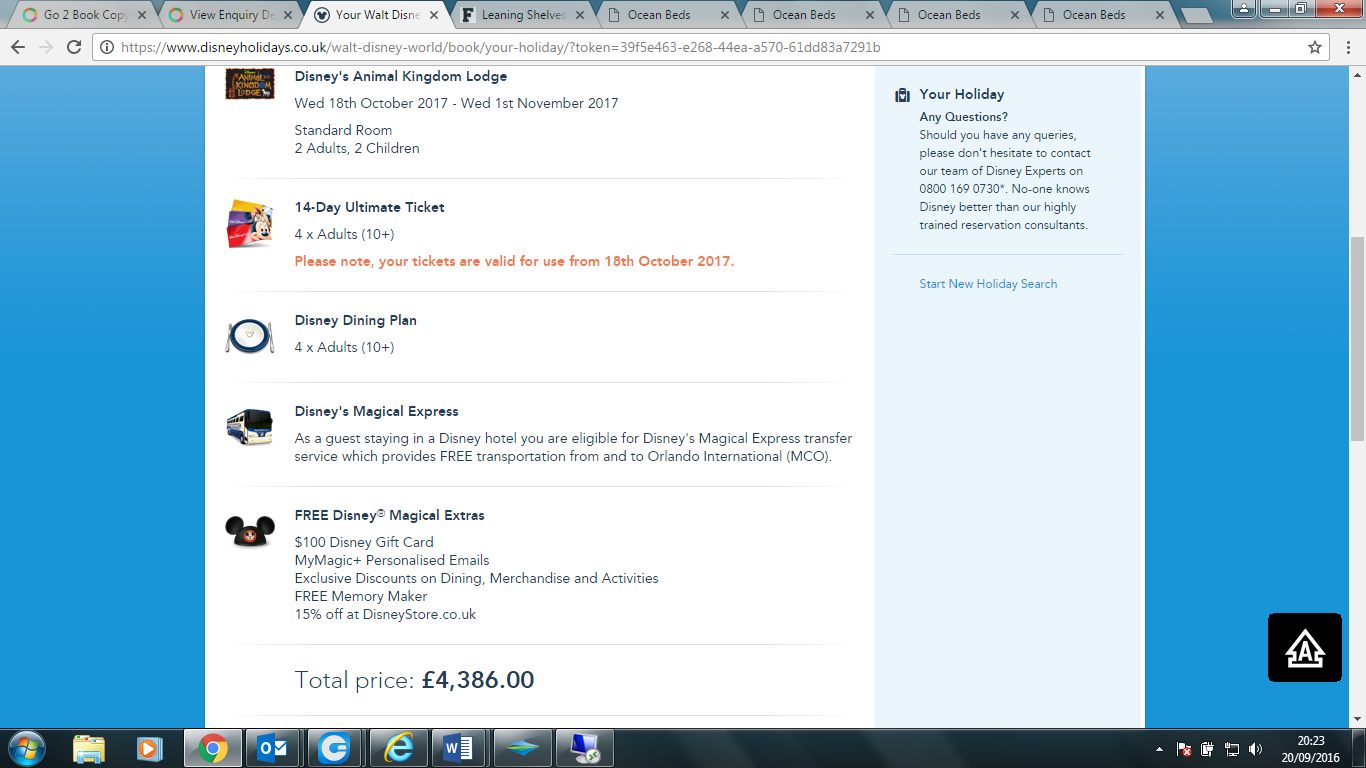Screen dimensions: 1366x768
Task: Click the $100 Disney Gift Card line
Action: pos(364,542)
